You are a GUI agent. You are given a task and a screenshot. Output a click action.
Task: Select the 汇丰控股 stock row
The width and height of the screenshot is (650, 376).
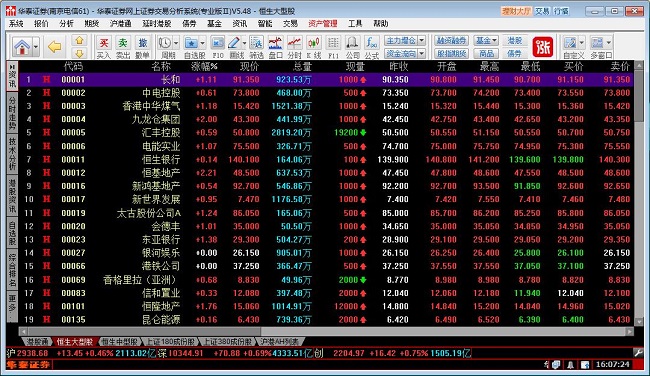(x=326, y=133)
